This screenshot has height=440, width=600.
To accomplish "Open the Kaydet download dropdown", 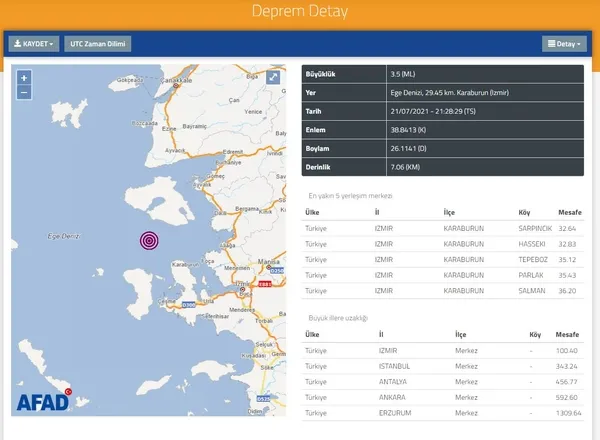I will (33, 44).
